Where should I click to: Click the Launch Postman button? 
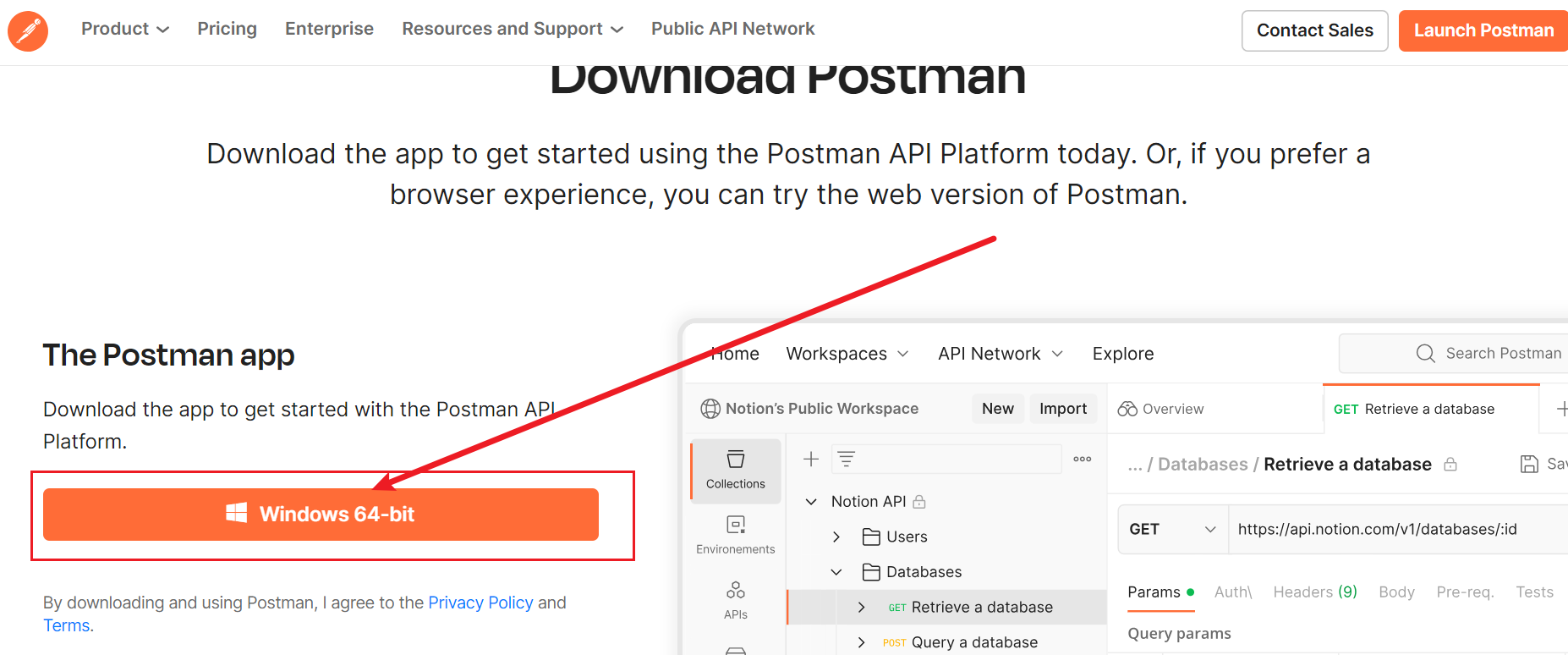pyautogui.click(x=1483, y=30)
